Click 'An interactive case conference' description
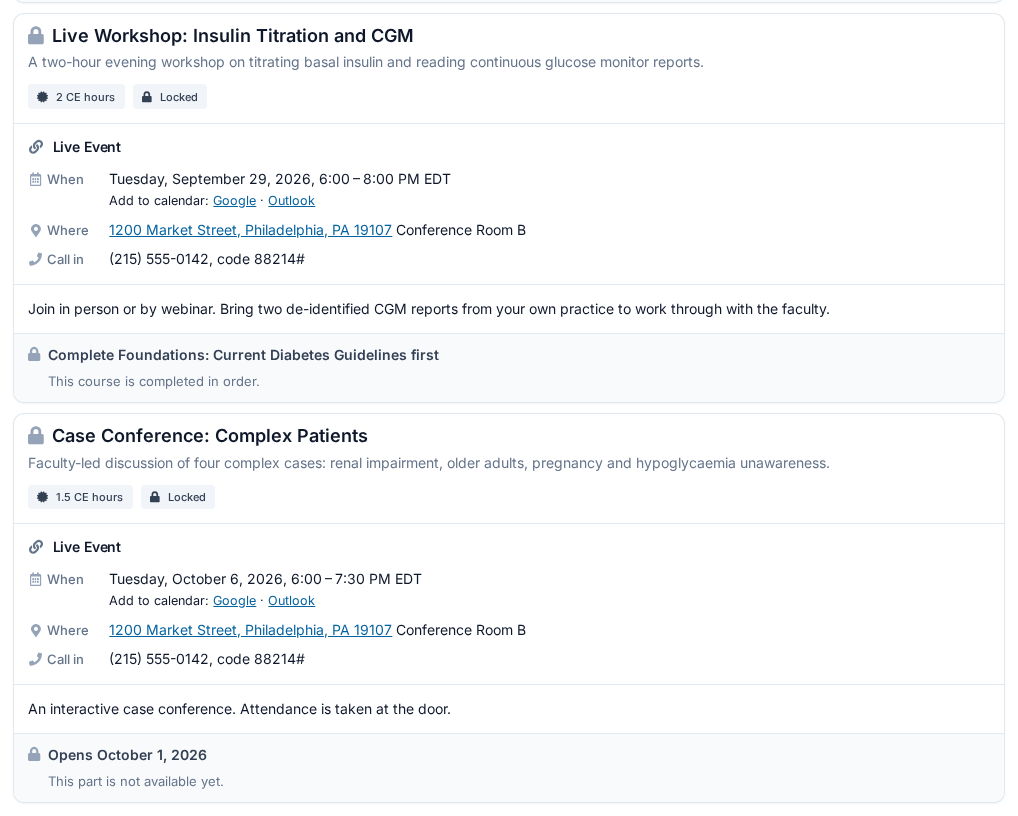Image resolution: width=1018 pixels, height=816 pixels. pos(239,709)
